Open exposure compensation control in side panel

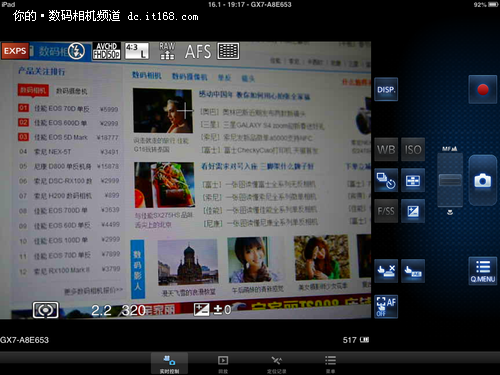click(x=413, y=211)
